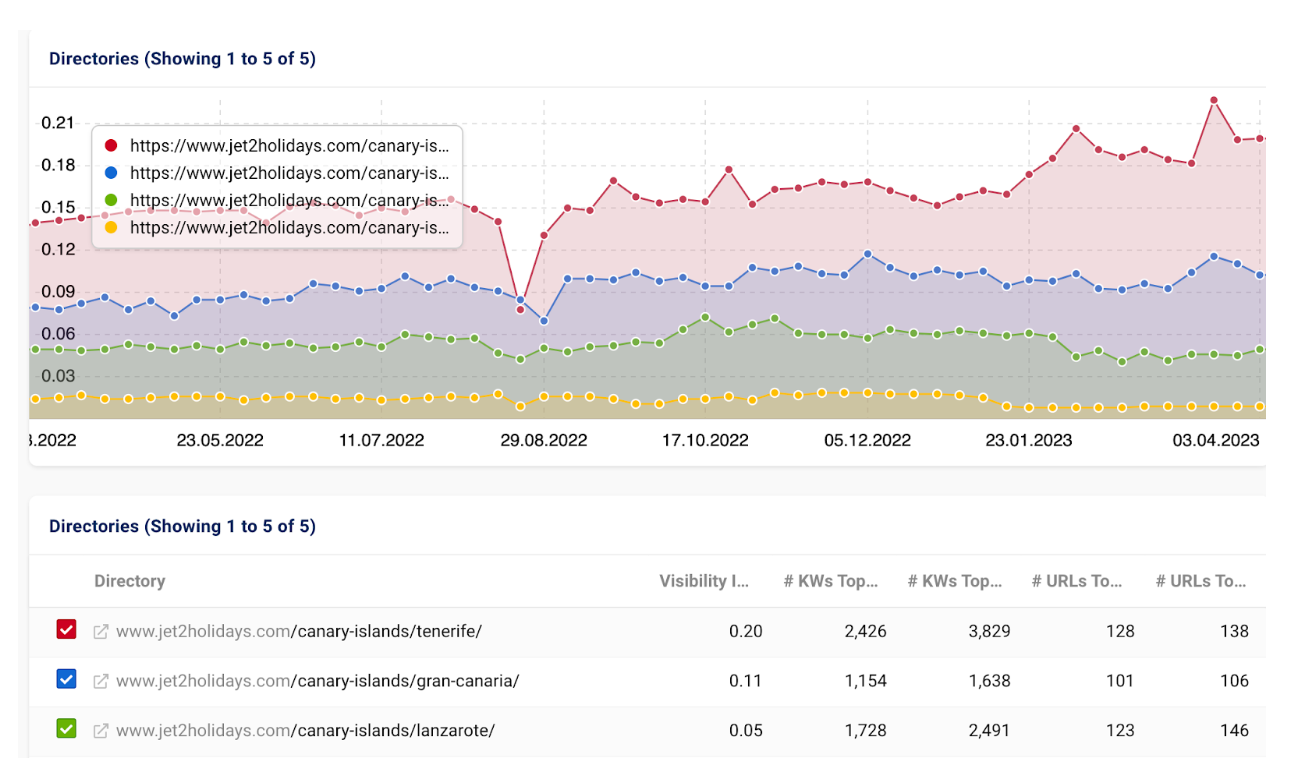The height and width of the screenshot is (769, 1297).
Task: Select the 17.10.2022 date label on chart axis
Action: (x=705, y=440)
